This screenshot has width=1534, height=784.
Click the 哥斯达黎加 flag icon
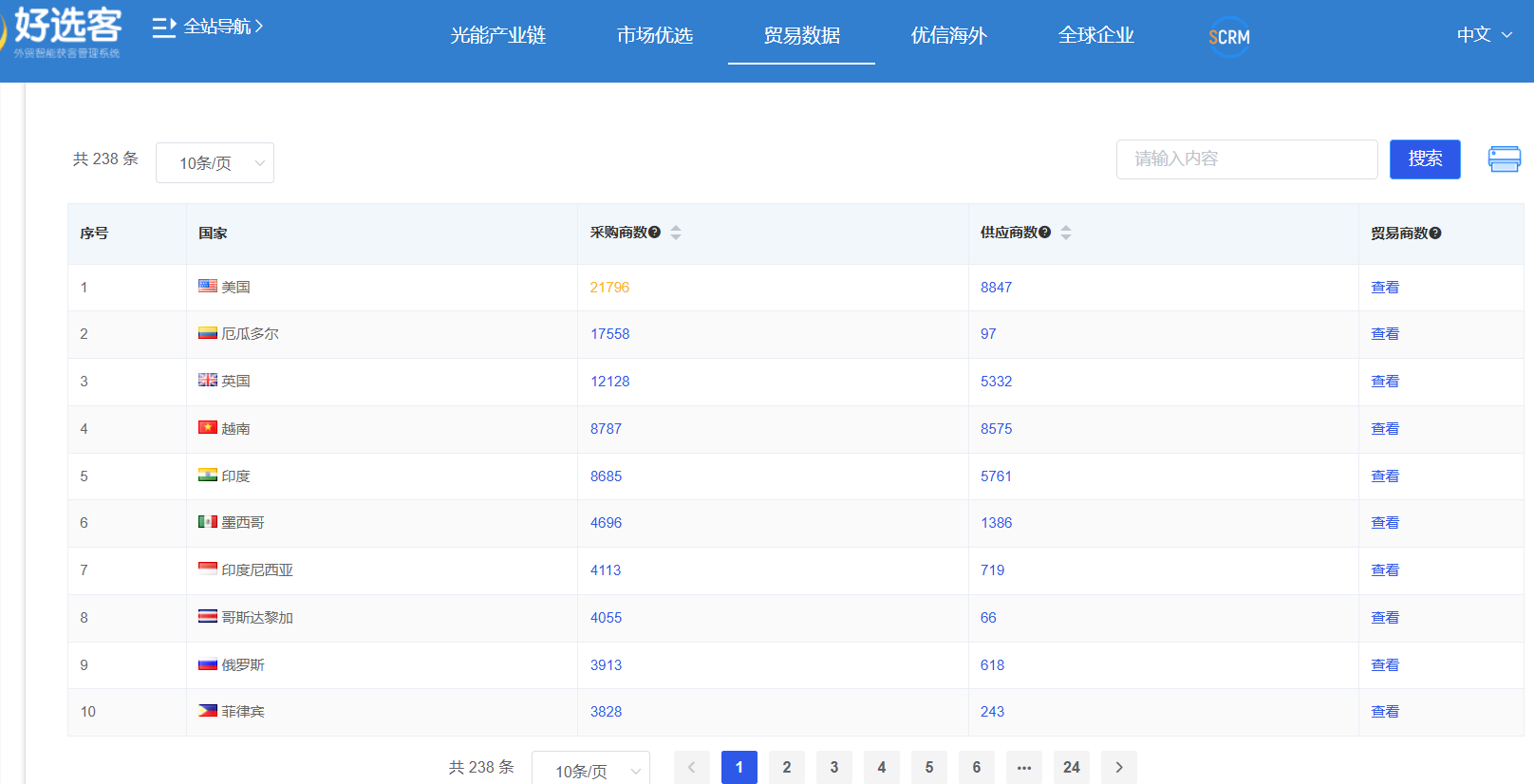(208, 616)
